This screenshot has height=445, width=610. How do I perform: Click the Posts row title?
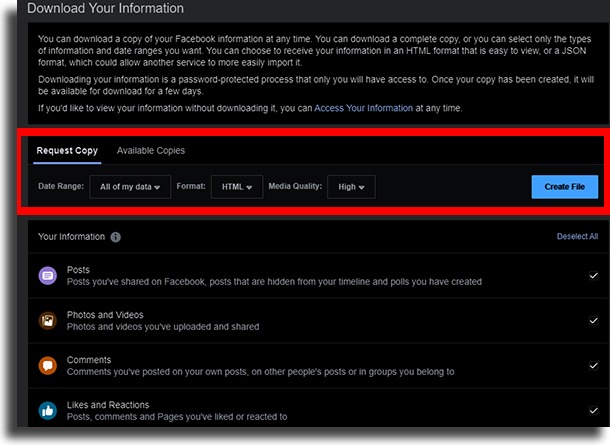(78, 270)
